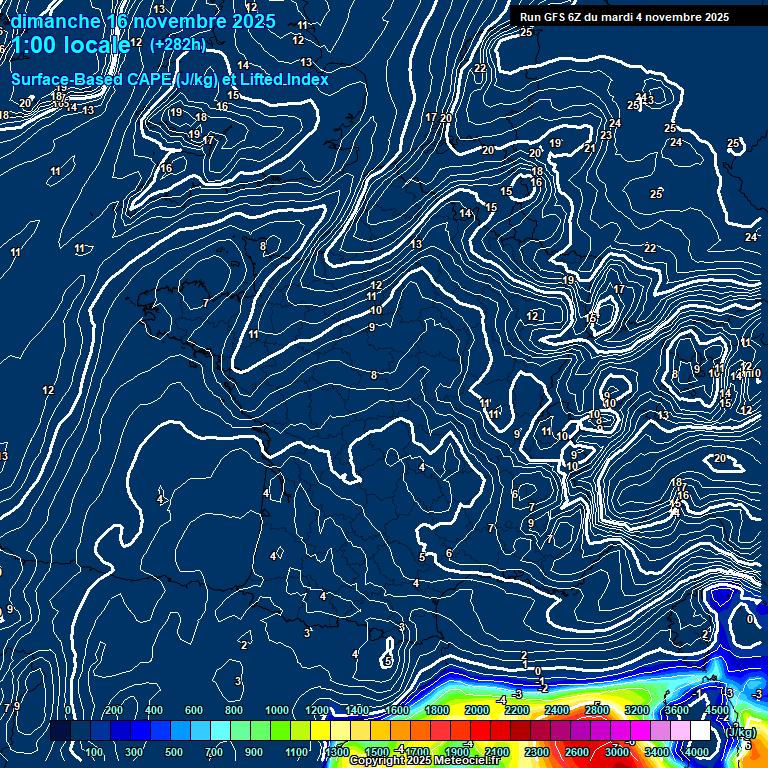Click the legend label '300'

[x=134, y=752]
